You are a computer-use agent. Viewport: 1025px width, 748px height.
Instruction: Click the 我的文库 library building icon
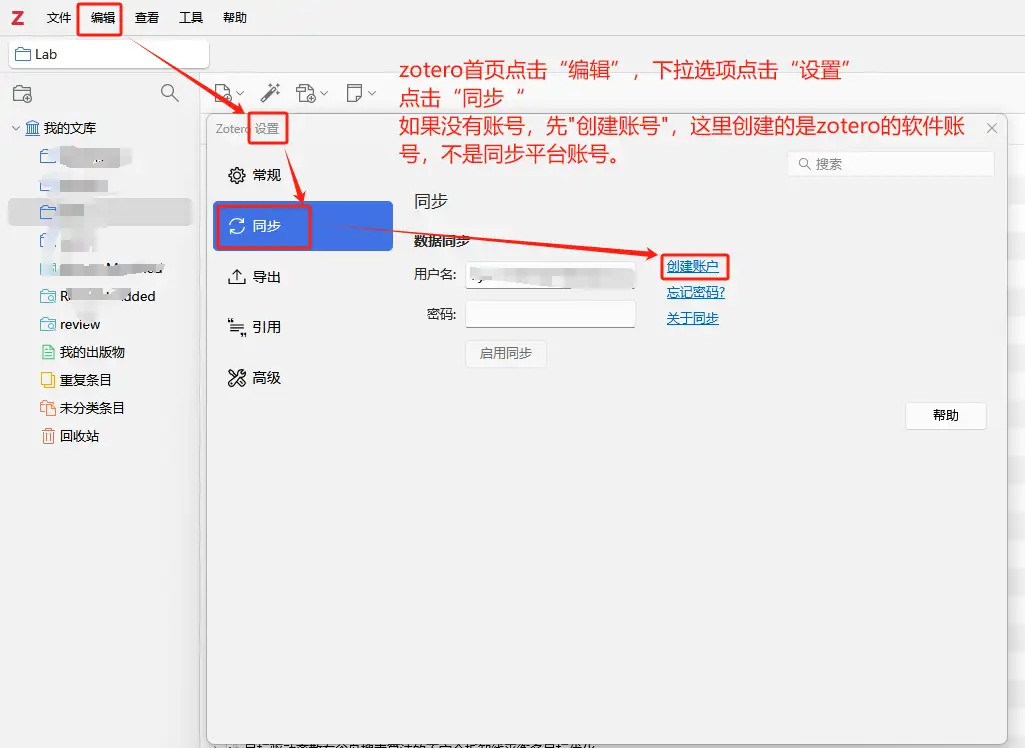click(x=32, y=128)
